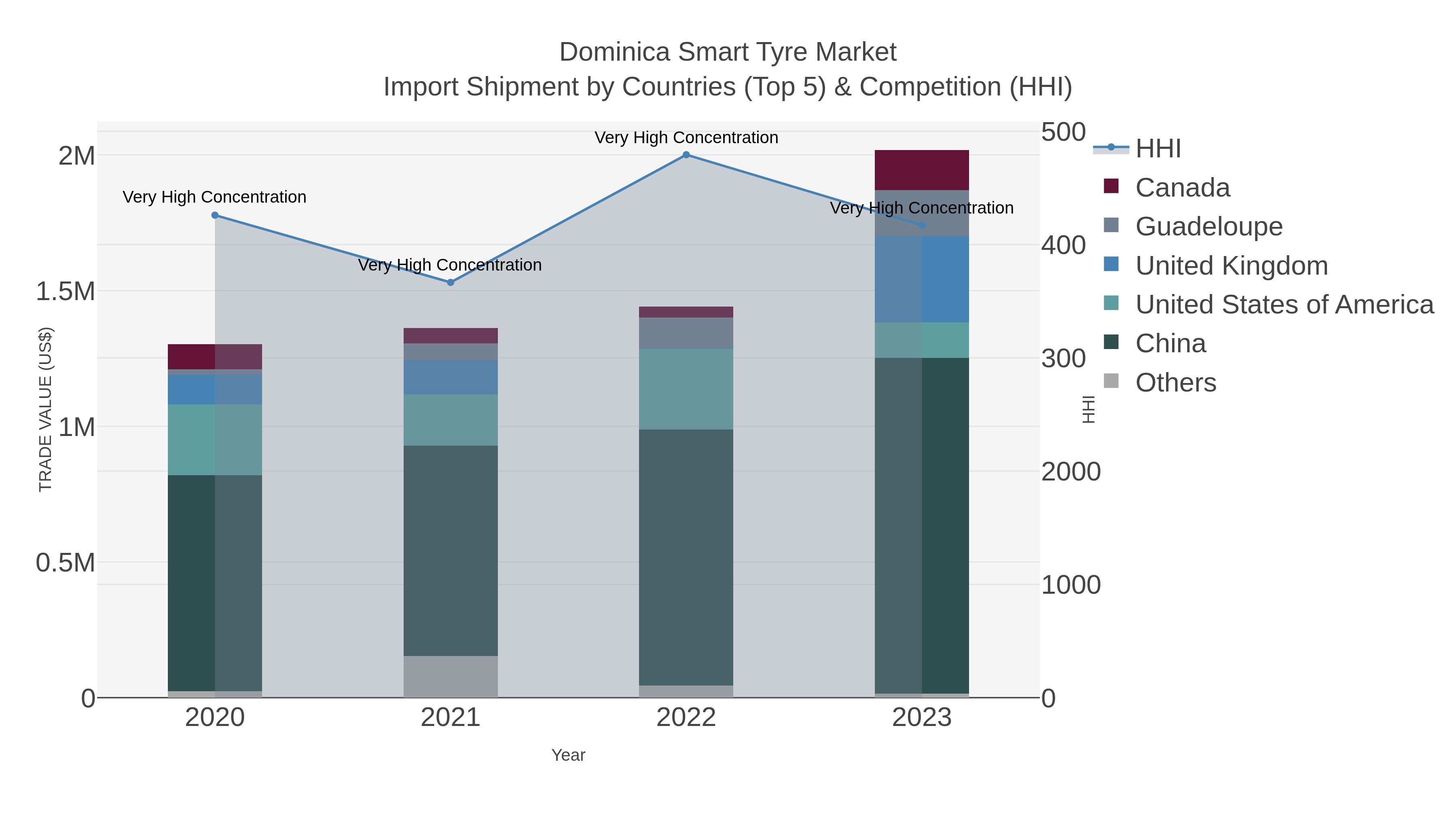This screenshot has width=1456, height=819.
Task: Click the 1000 HHI axis tick label
Action: pyautogui.click(x=1071, y=584)
